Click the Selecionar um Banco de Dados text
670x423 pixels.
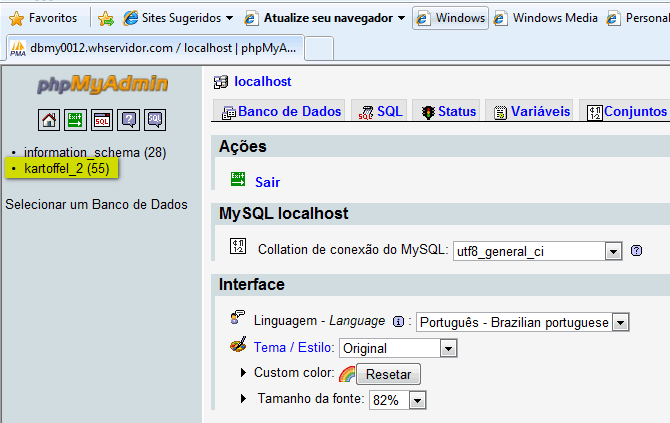[x=96, y=205]
